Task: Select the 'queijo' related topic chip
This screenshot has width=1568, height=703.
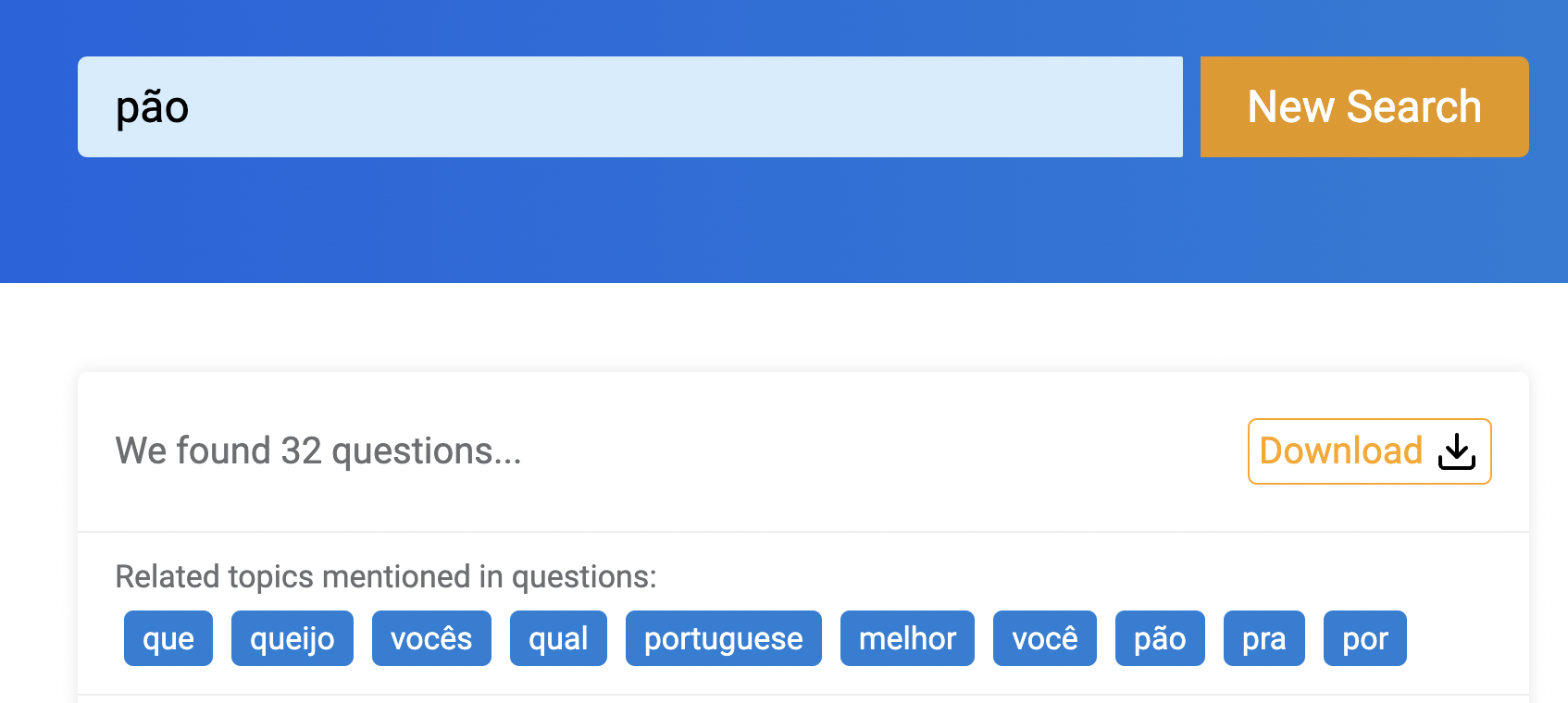Action: [292, 638]
